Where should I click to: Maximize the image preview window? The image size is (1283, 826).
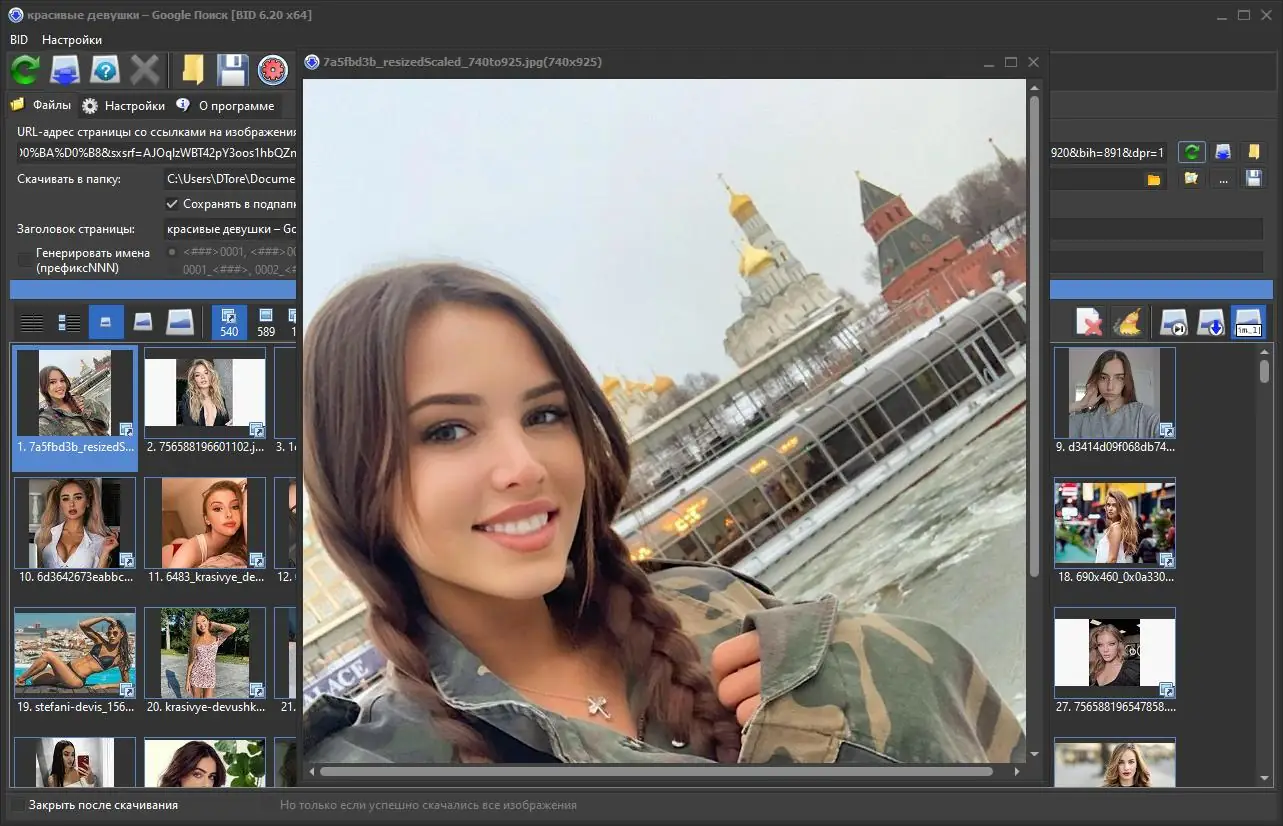[x=1010, y=62]
